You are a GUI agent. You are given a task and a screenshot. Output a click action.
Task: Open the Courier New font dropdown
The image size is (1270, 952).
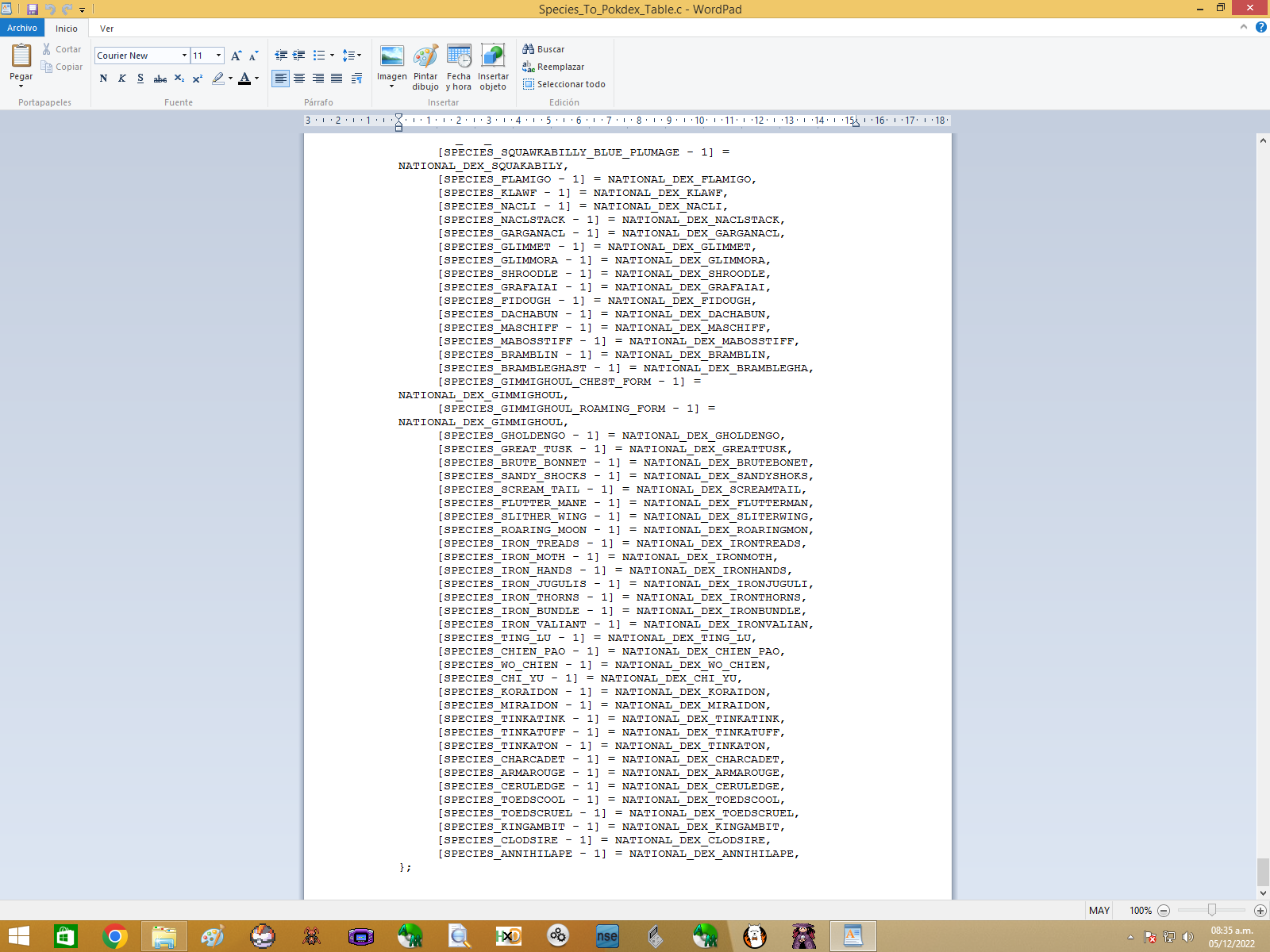pos(184,56)
